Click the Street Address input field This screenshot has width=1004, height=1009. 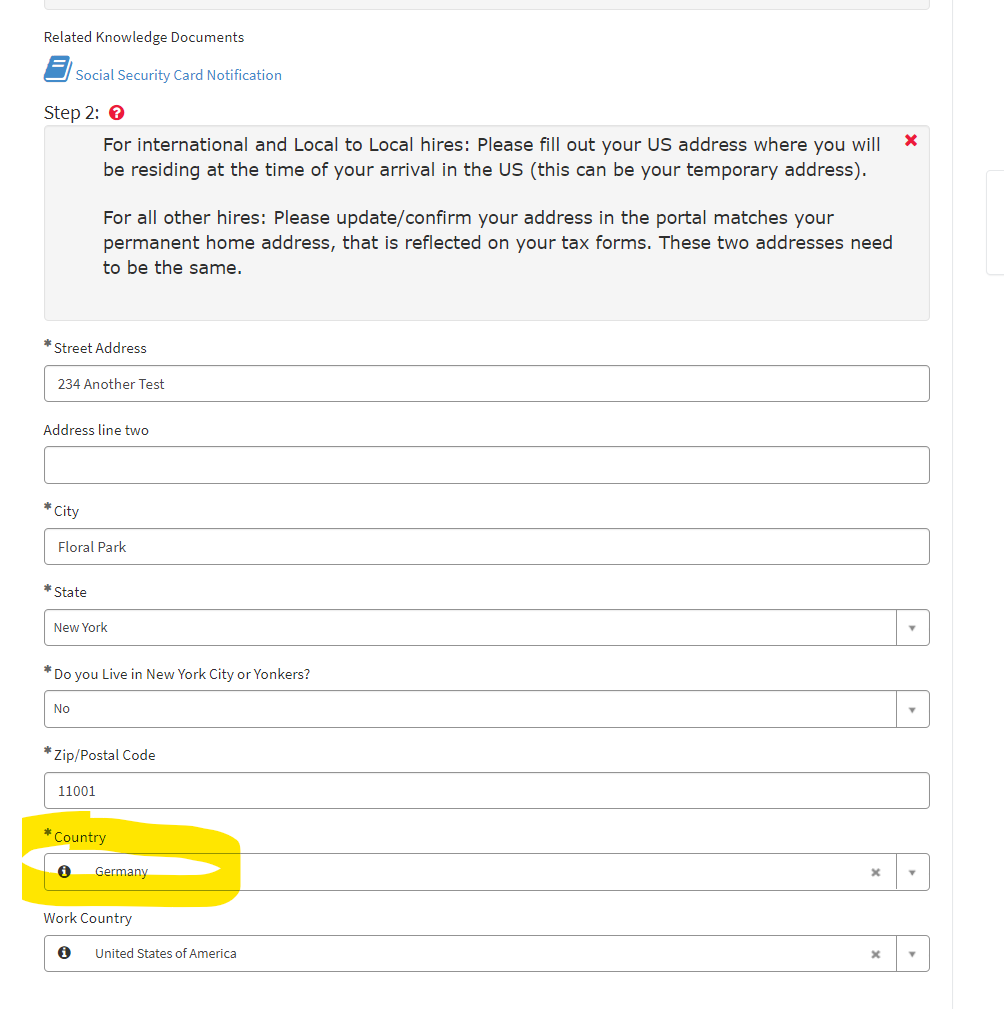point(486,384)
